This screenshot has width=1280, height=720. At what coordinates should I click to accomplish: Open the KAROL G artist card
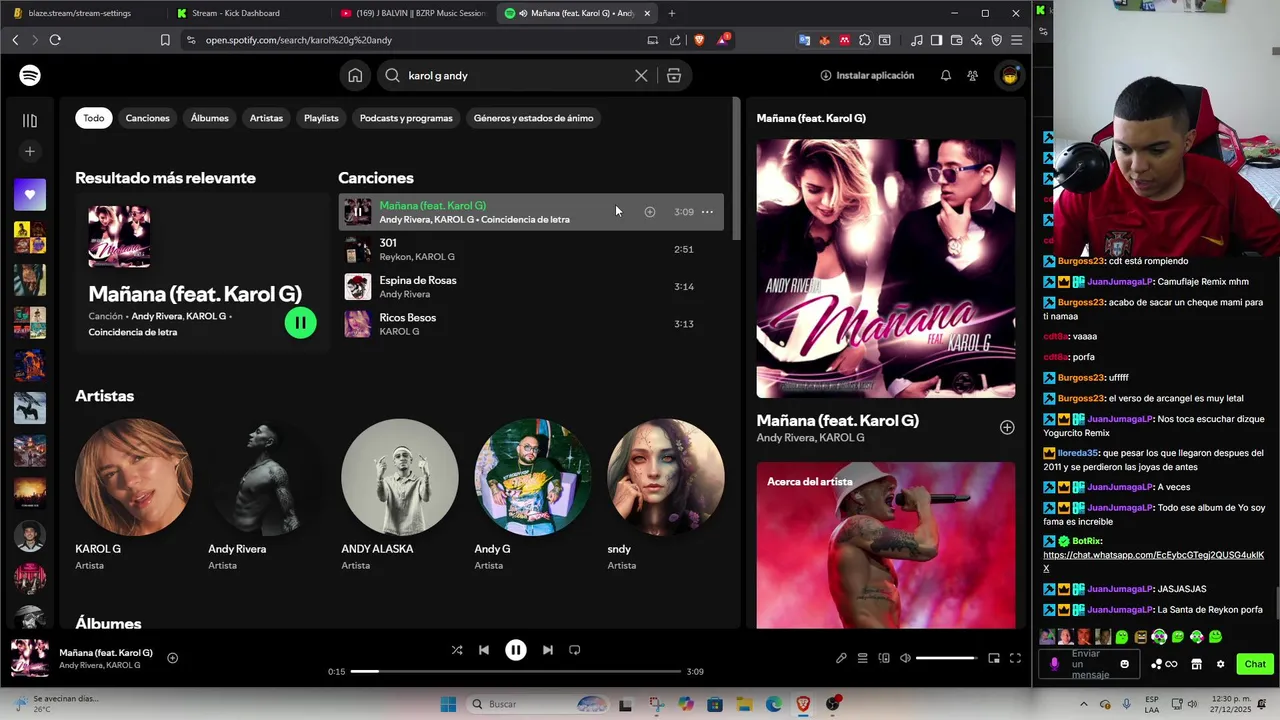tap(134, 494)
